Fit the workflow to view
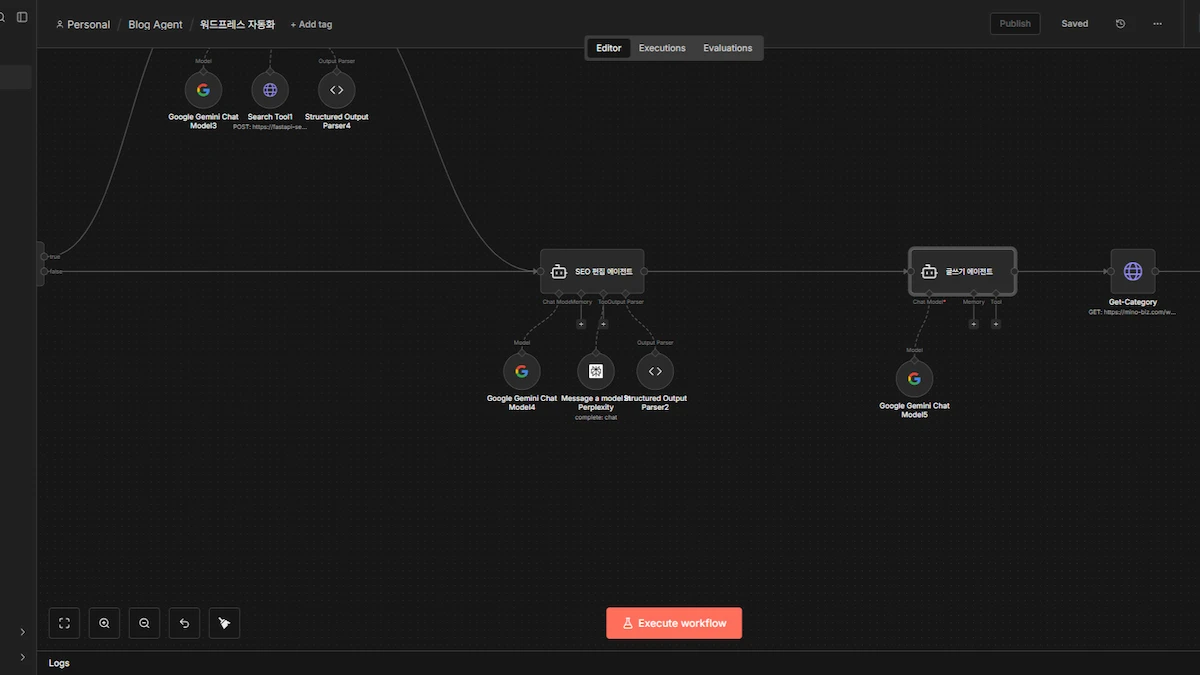 [64, 623]
